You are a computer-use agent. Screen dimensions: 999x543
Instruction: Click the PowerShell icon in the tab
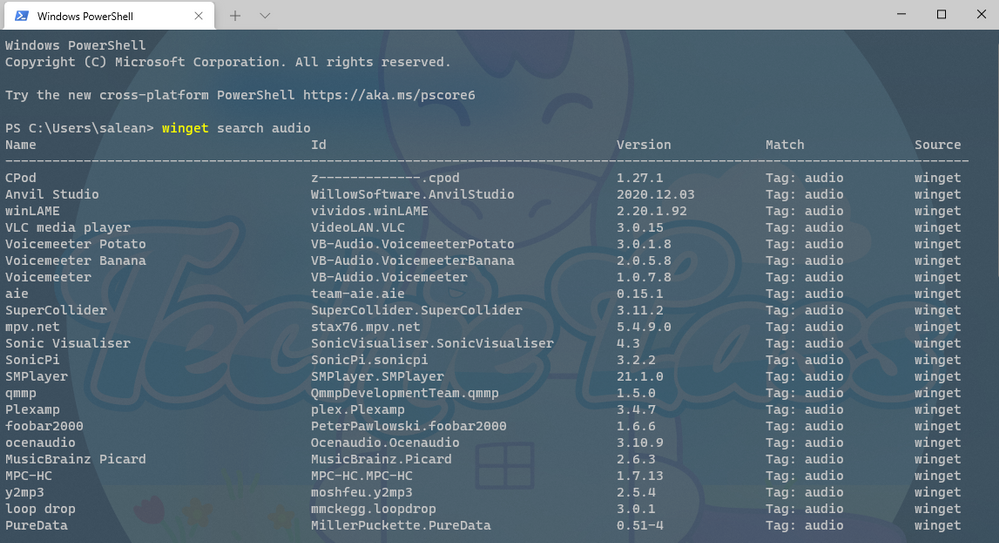pos(22,16)
